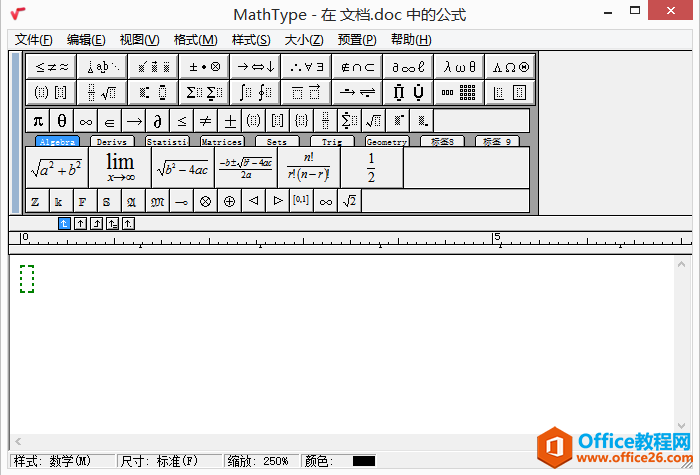Insert the element-of symbol
Screen dimensions: 700x475
(109, 121)
